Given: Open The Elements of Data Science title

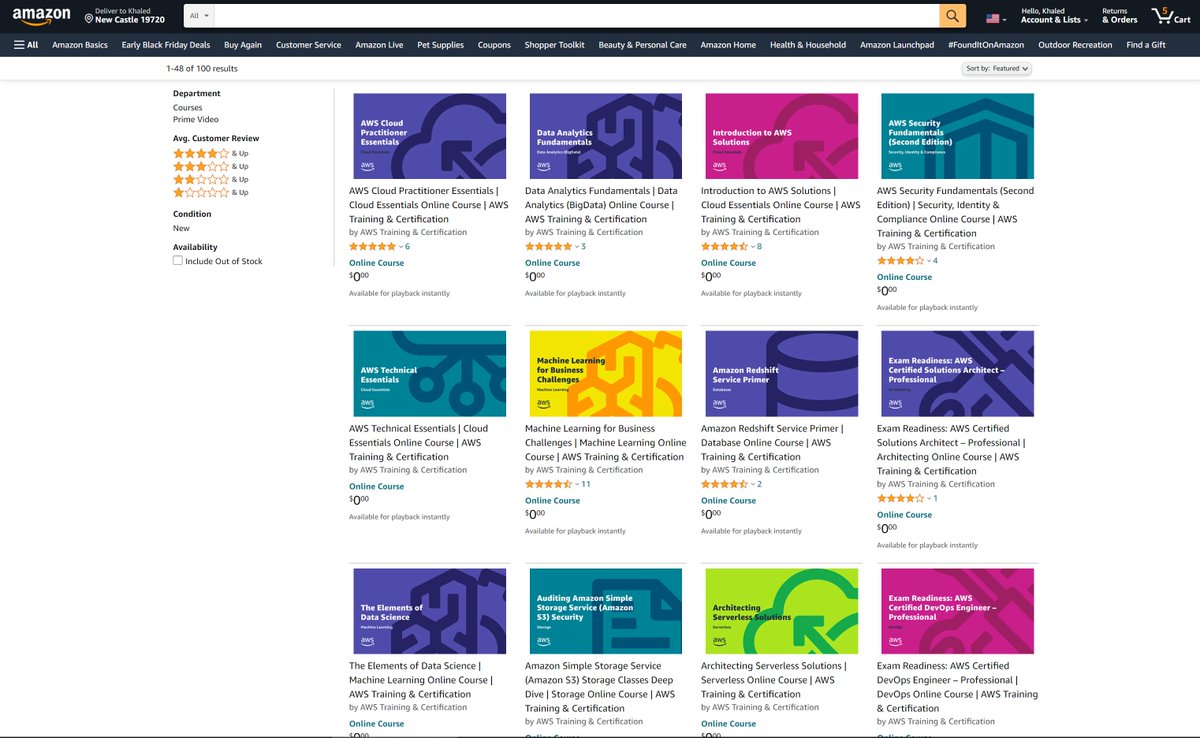Looking at the screenshot, I should click(419, 680).
